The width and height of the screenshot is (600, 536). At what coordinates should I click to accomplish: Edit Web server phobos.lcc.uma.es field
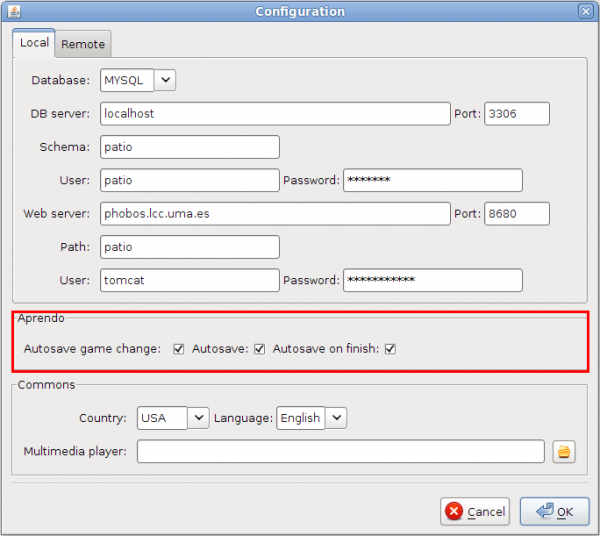pyautogui.click(x=275, y=213)
